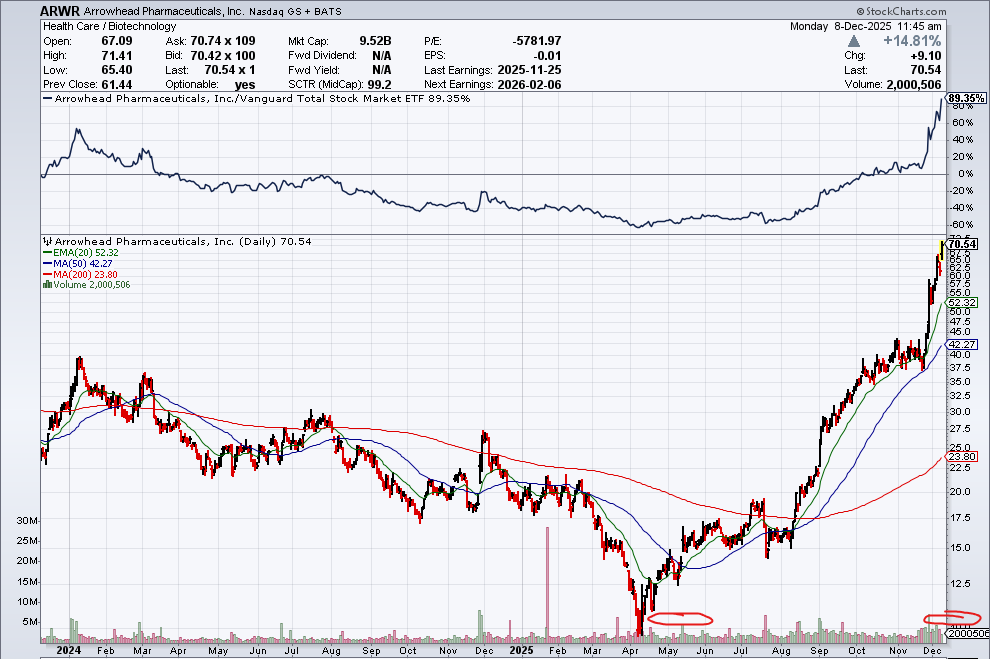The height and width of the screenshot is (659, 1000).
Task: Click the date Monday 8-Dec-2025 11:45 am
Action: 865,26
